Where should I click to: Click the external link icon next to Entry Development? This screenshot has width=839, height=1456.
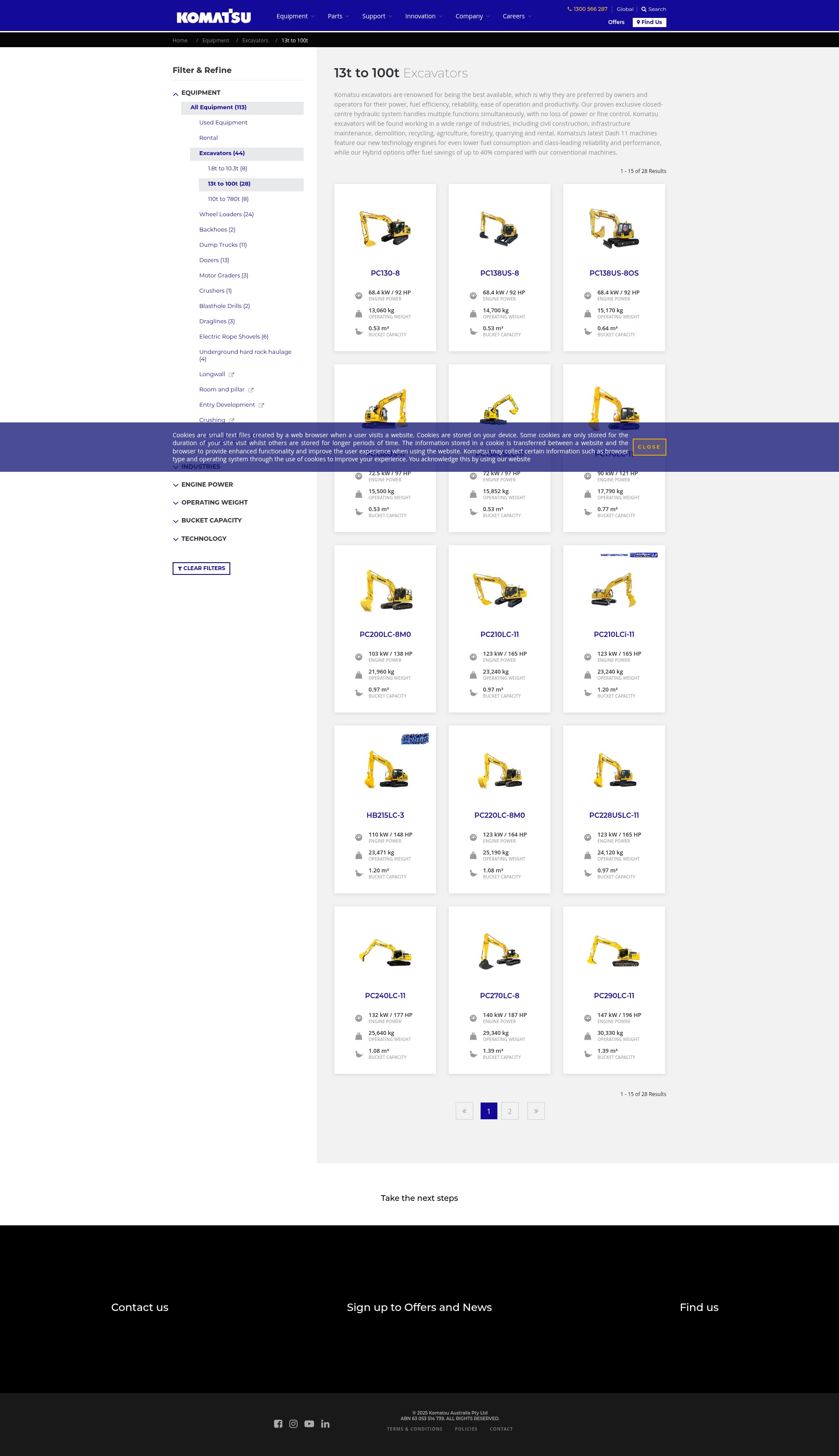[261, 405]
